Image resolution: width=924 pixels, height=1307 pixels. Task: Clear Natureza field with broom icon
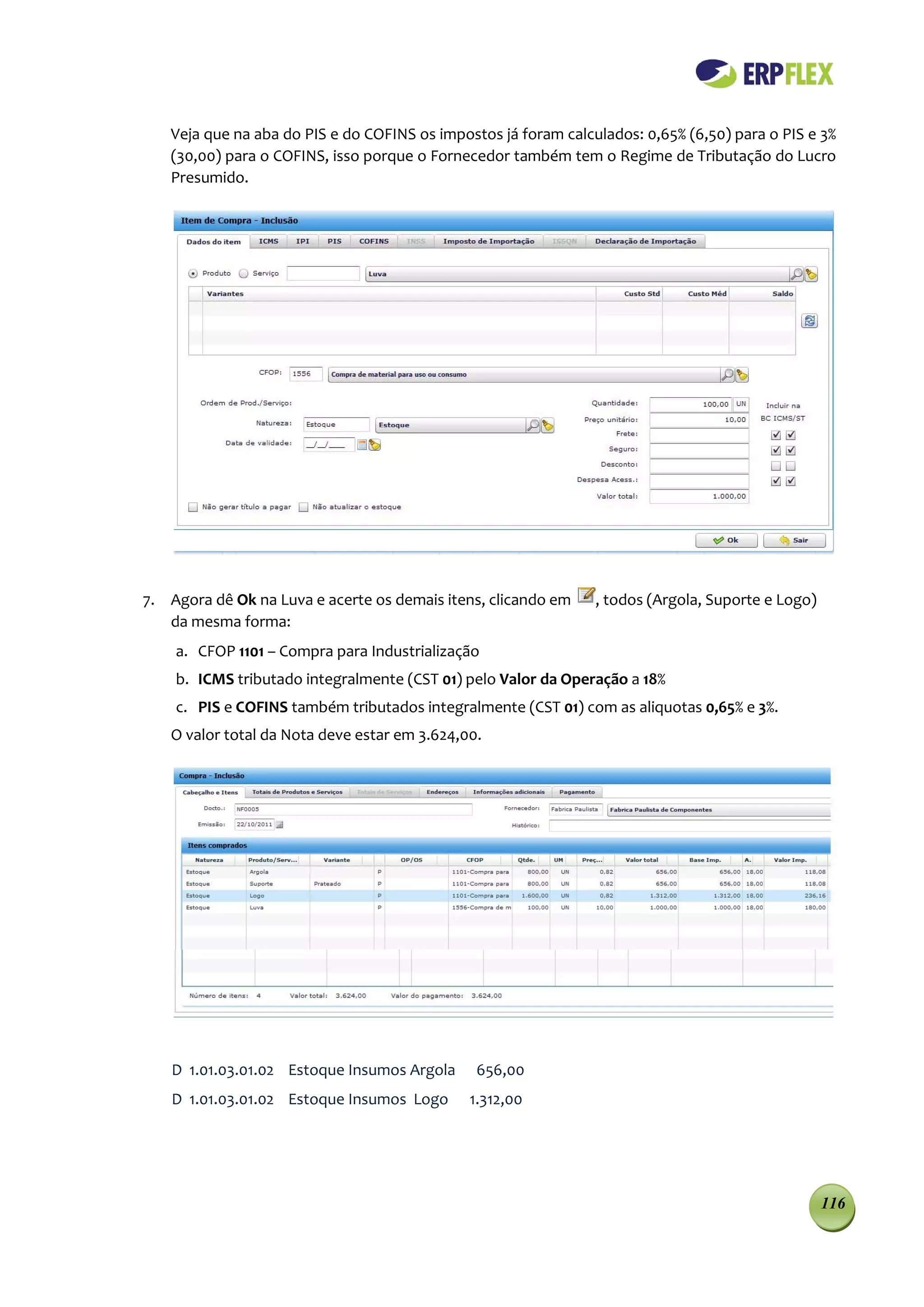coord(547,425)
